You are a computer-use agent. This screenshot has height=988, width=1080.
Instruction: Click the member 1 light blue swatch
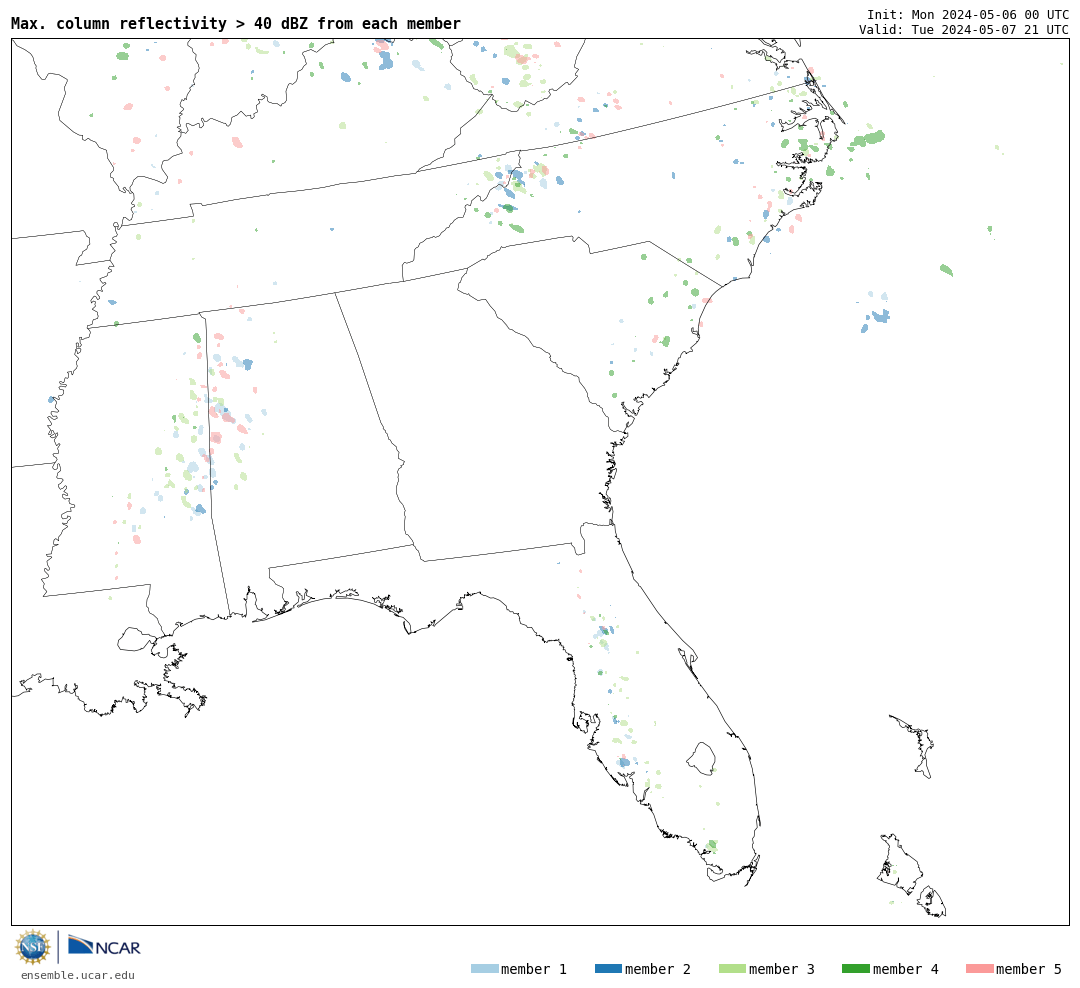485,969
